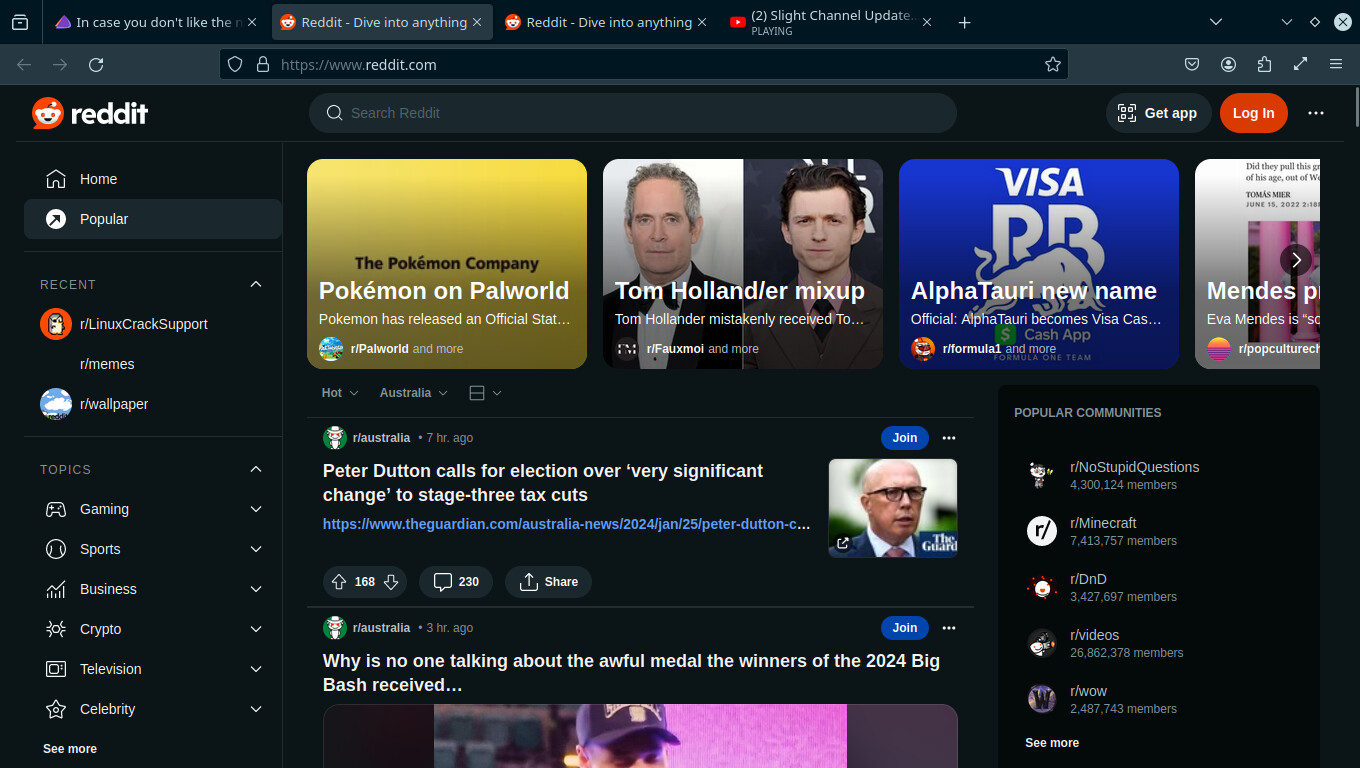The width and height of the screenshot is (1360, 768).
Task: Click the Reddit logo in the header
Action: (90, 113)
